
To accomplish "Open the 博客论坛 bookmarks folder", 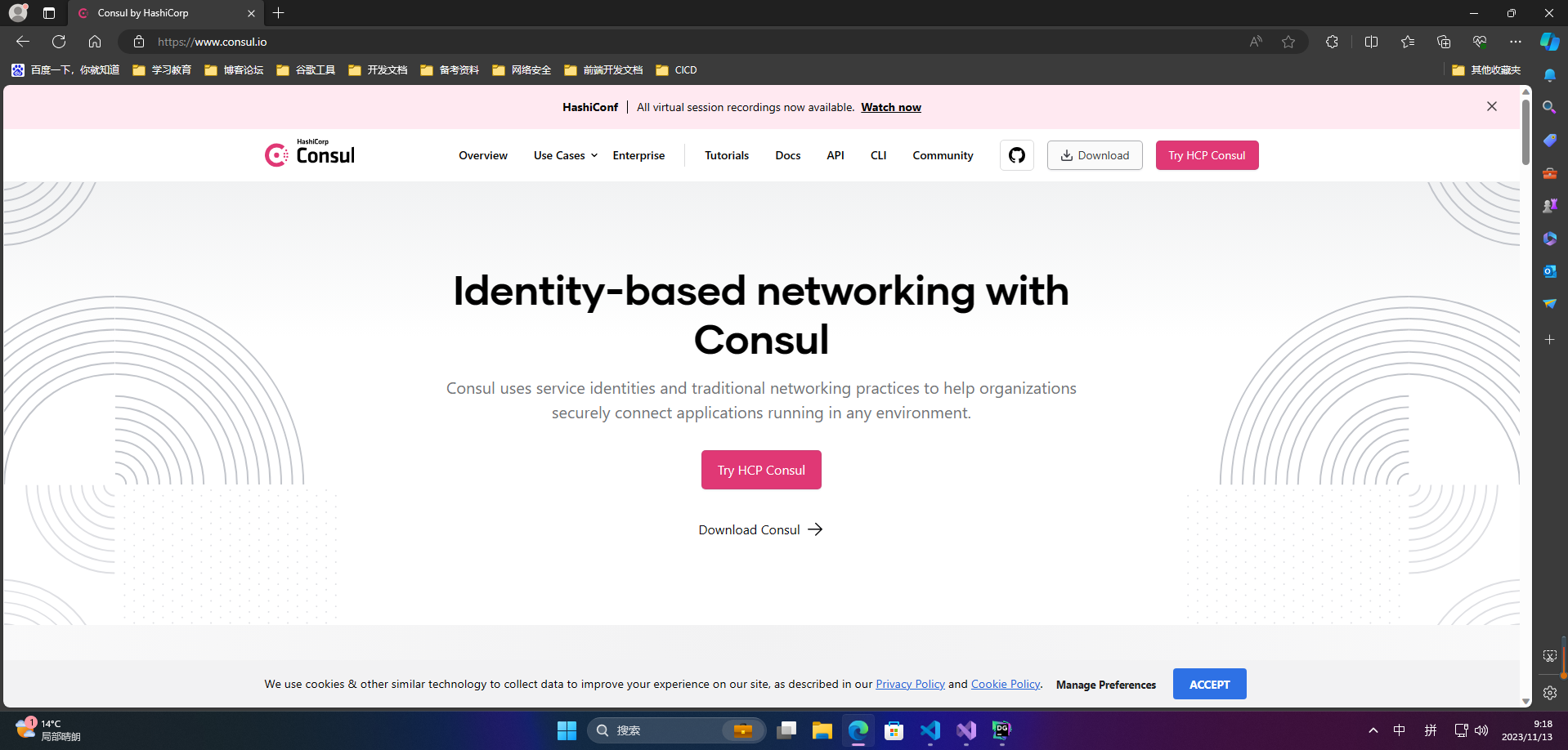I will click(x=234, y=70).
